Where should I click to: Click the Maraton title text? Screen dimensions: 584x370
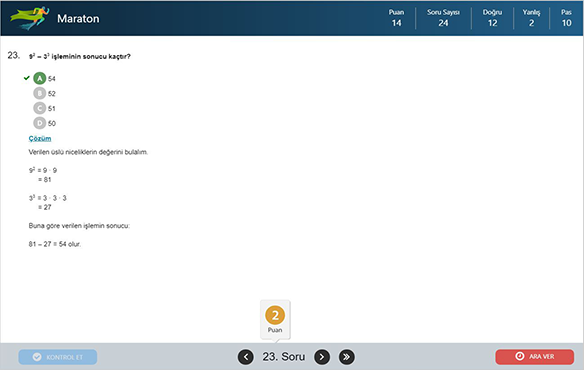click(x=78, y=19)
